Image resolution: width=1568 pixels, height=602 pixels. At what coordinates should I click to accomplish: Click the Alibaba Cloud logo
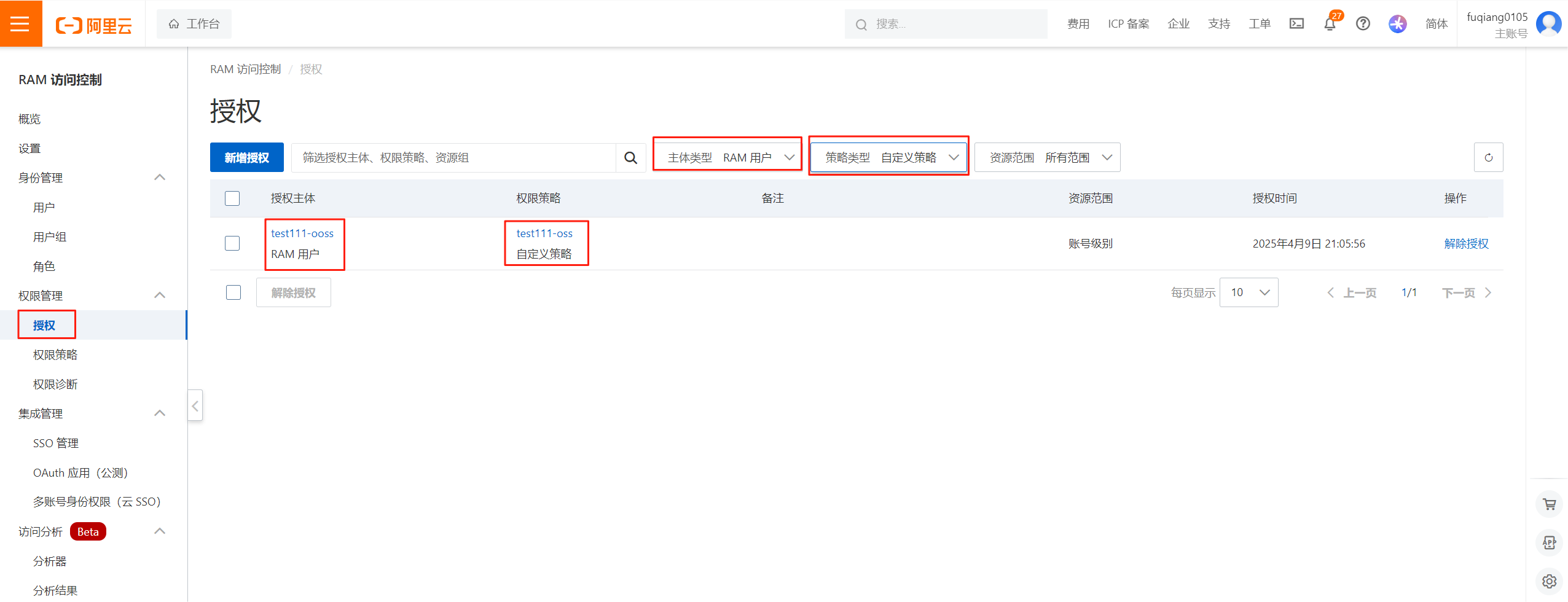pyautogui.click(x=93, y=25)
